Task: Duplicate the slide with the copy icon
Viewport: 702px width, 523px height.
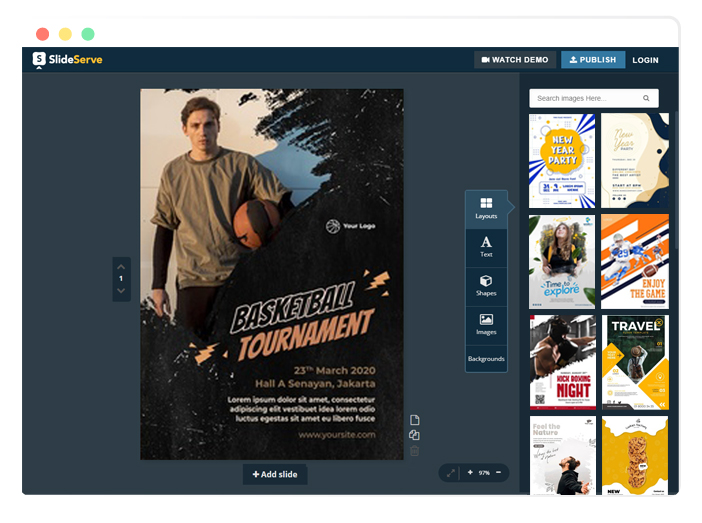Action: coord(415,435)
